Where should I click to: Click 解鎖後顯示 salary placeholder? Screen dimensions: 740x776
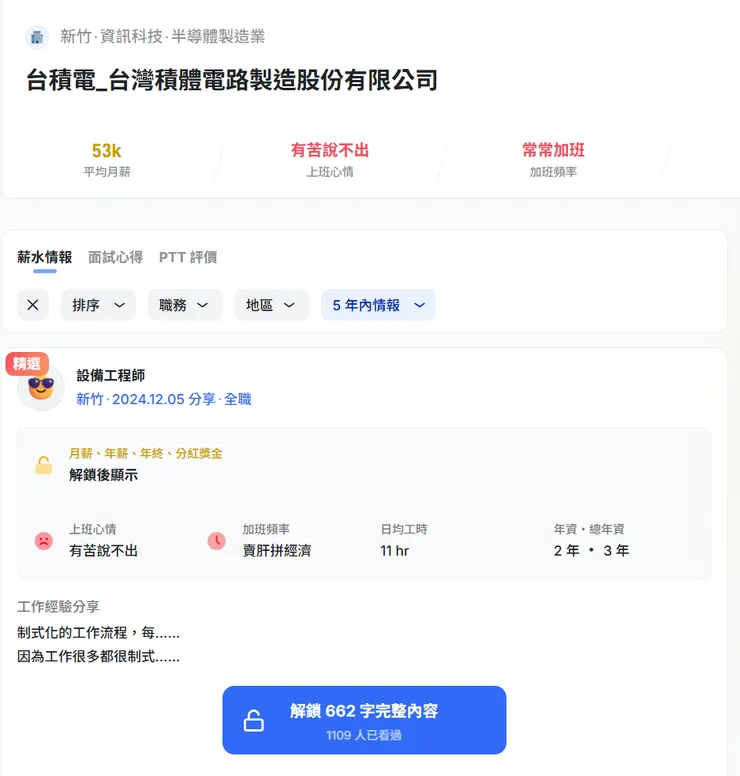103,475
